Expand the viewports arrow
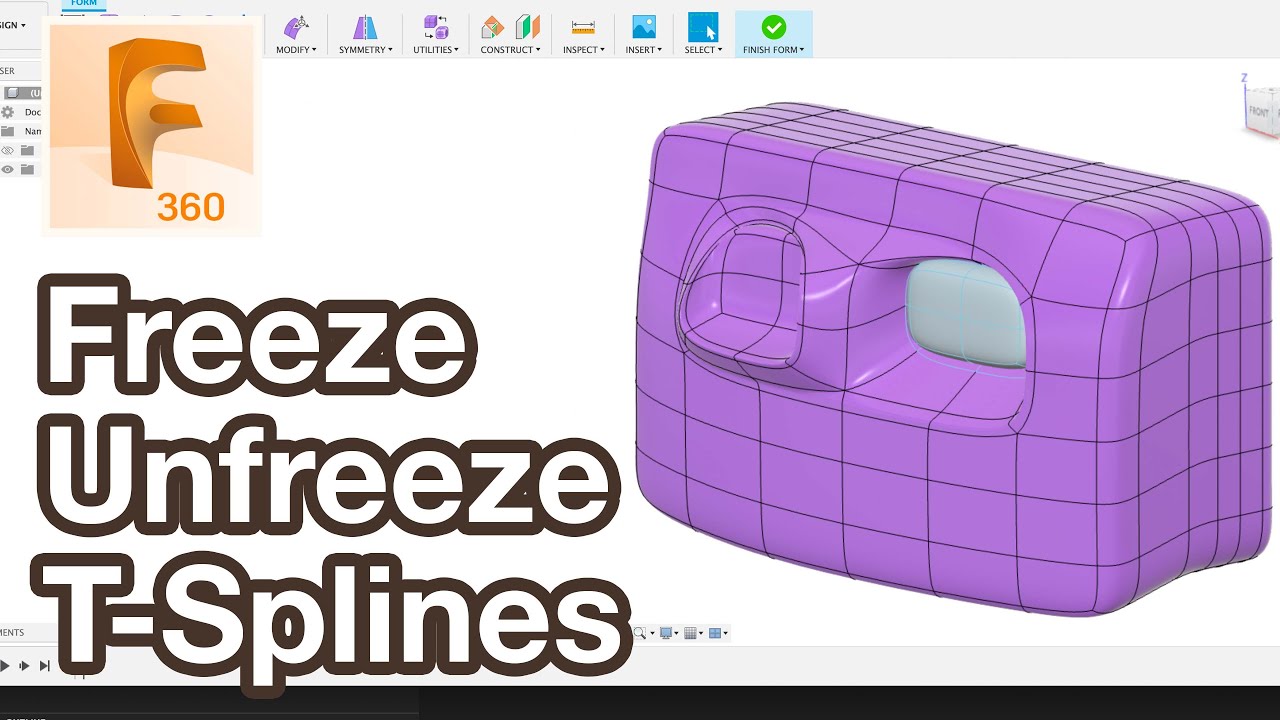Screen dimensions: 1280x720 click(x=726, y=634)
